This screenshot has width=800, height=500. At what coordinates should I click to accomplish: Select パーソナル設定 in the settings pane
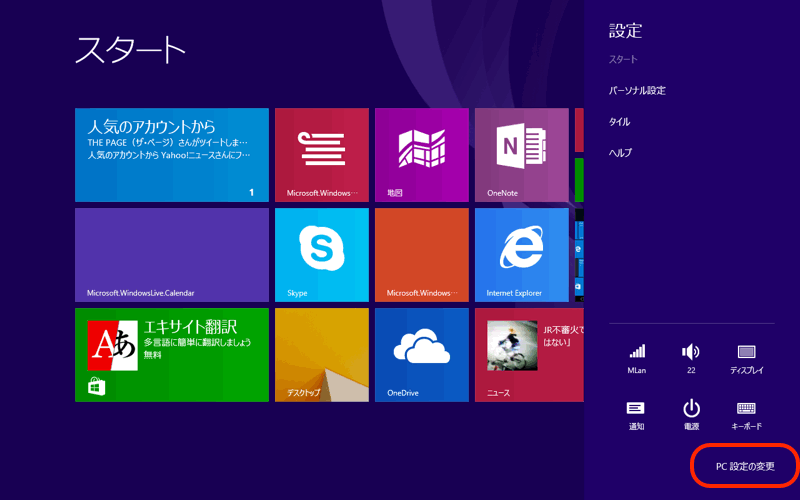point(637,91)
